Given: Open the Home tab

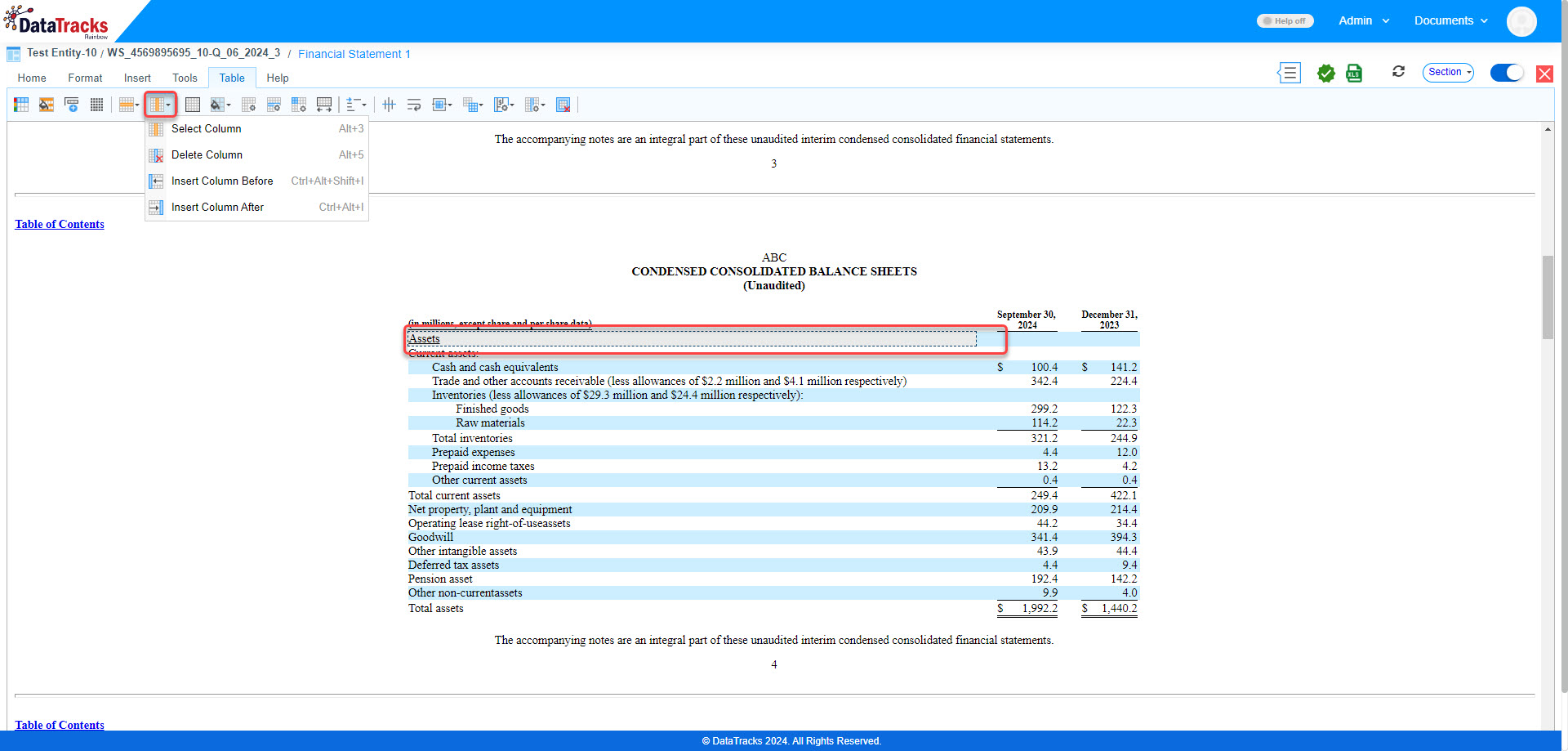Looking at the screenshot, I should click(32, 78).
